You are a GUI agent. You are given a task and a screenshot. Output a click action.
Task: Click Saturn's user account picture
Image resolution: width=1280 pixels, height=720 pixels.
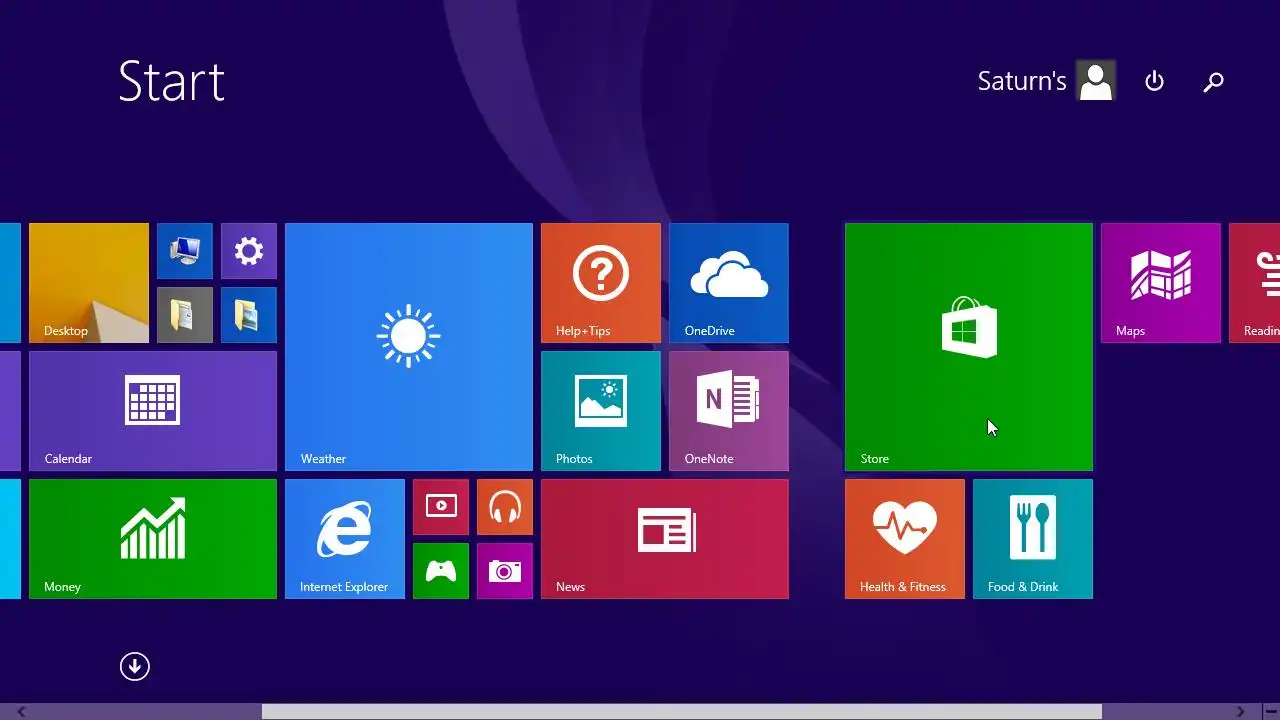[x=1096, y=81]
